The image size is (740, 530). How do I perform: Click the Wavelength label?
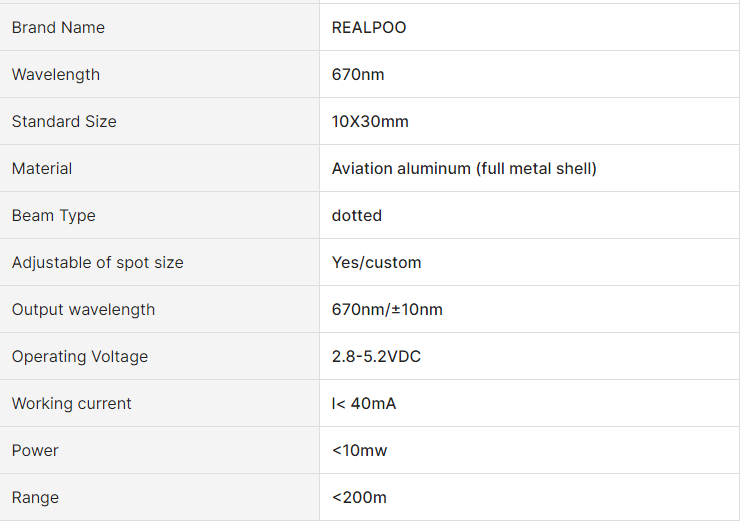[x=56, y=75]
